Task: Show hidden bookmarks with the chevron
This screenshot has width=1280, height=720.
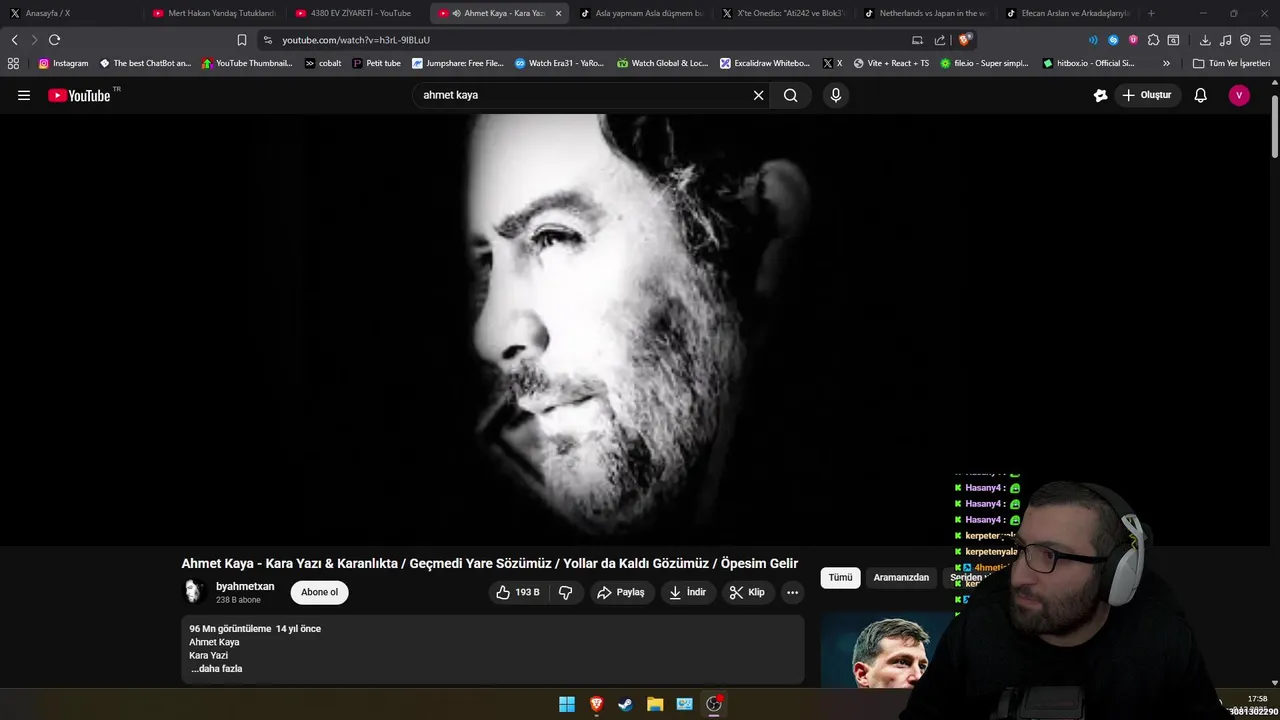Action: click(1166, 63)
